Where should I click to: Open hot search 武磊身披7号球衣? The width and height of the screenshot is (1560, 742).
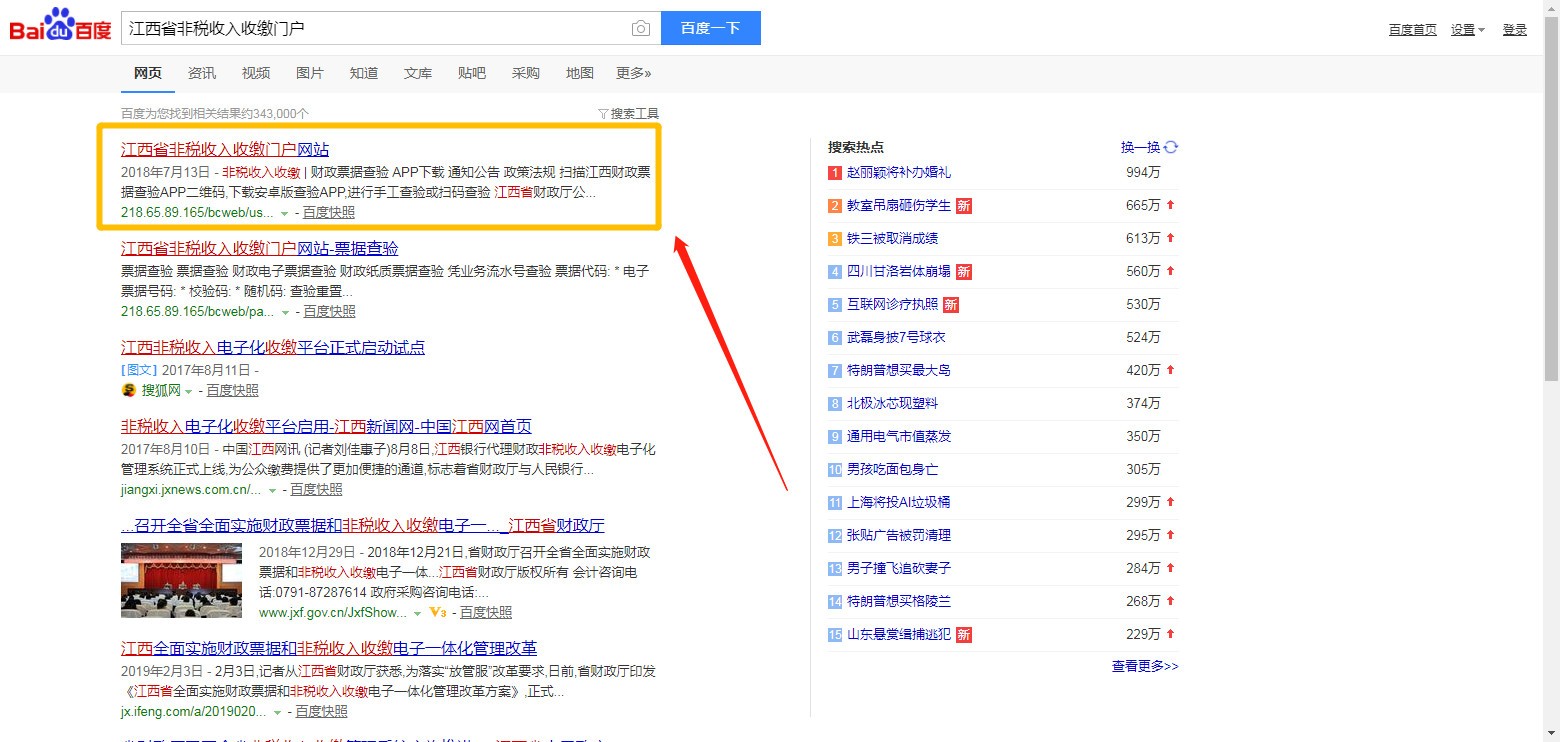(x=896, y=338)
